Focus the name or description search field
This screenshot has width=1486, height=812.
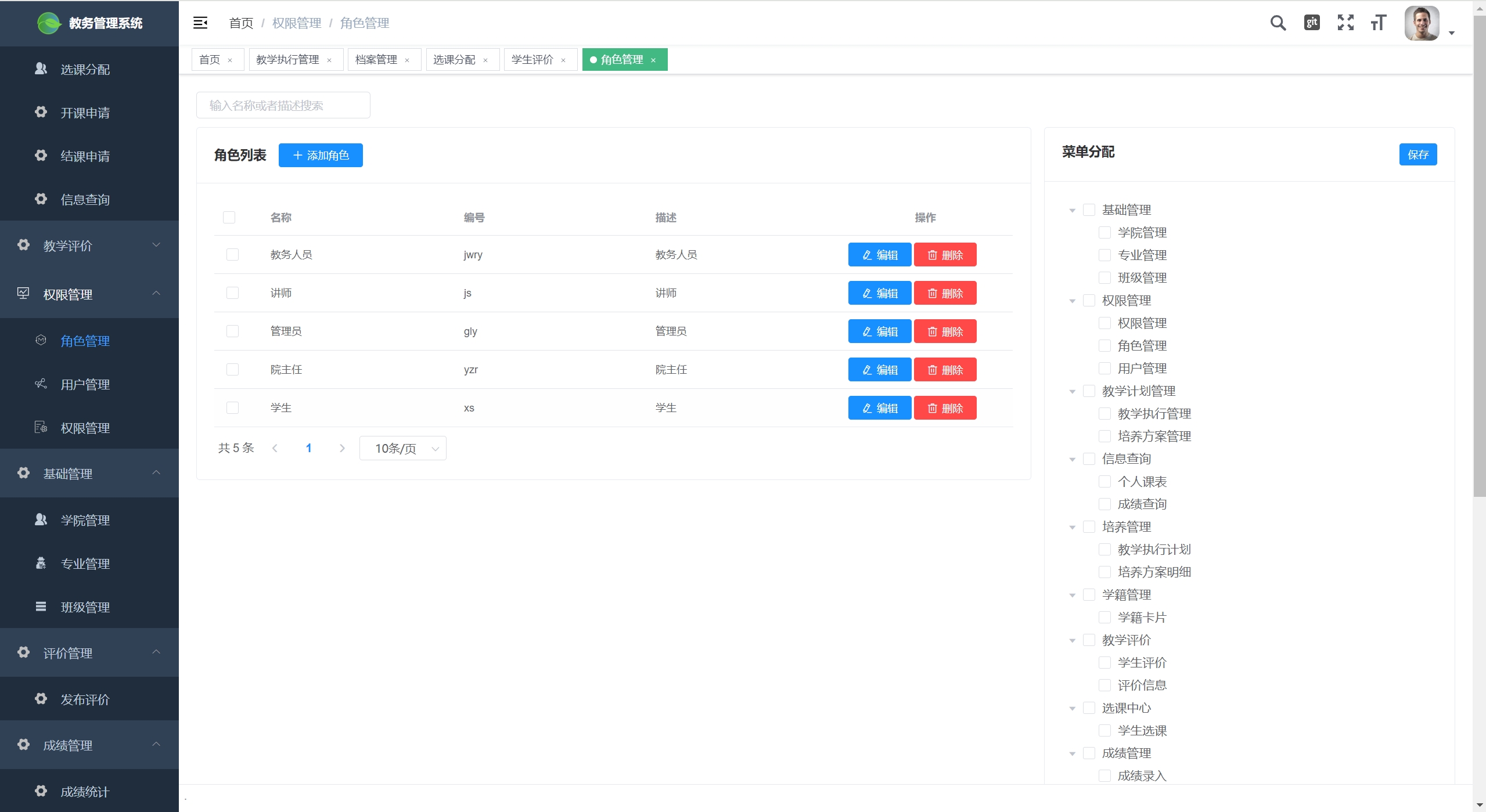coord(283,106)
